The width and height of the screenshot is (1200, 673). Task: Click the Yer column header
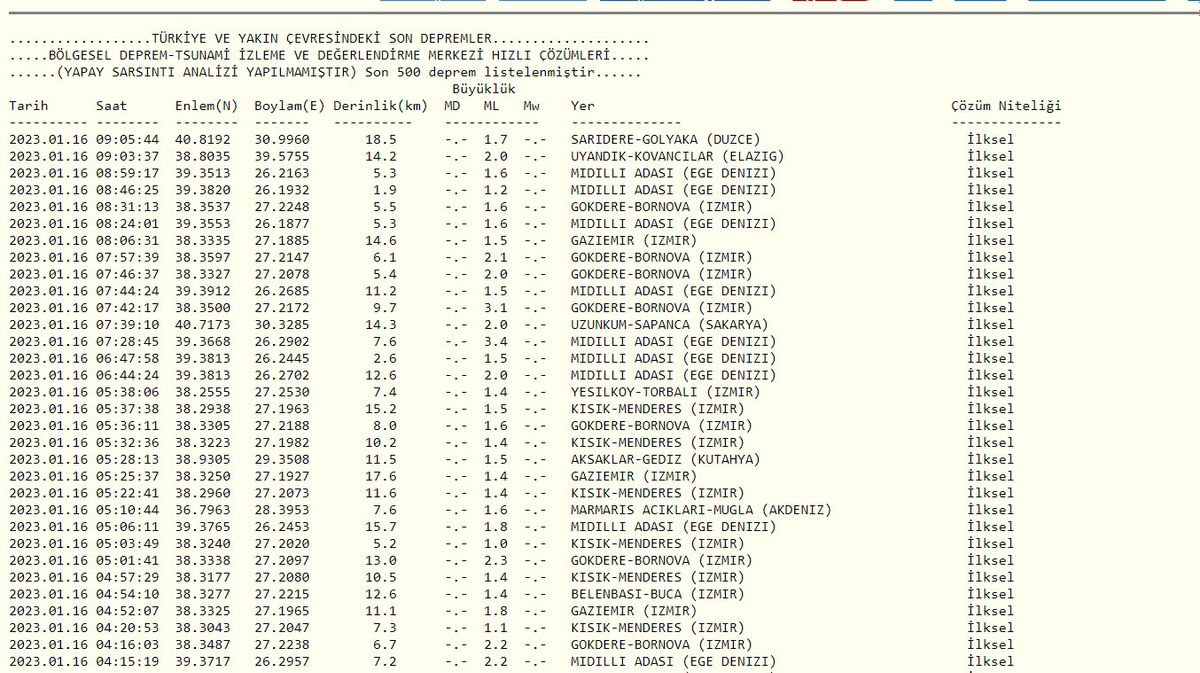(582, 106)
